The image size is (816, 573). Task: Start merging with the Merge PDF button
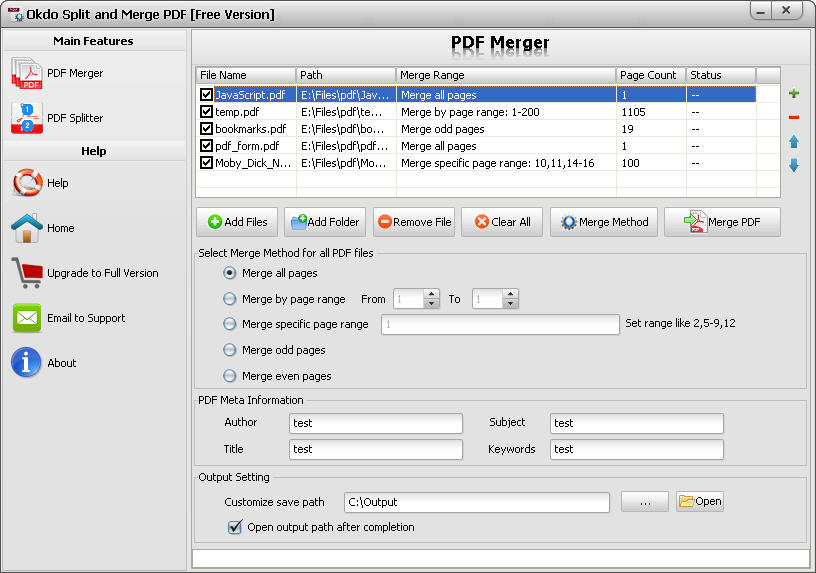point(722,222)
